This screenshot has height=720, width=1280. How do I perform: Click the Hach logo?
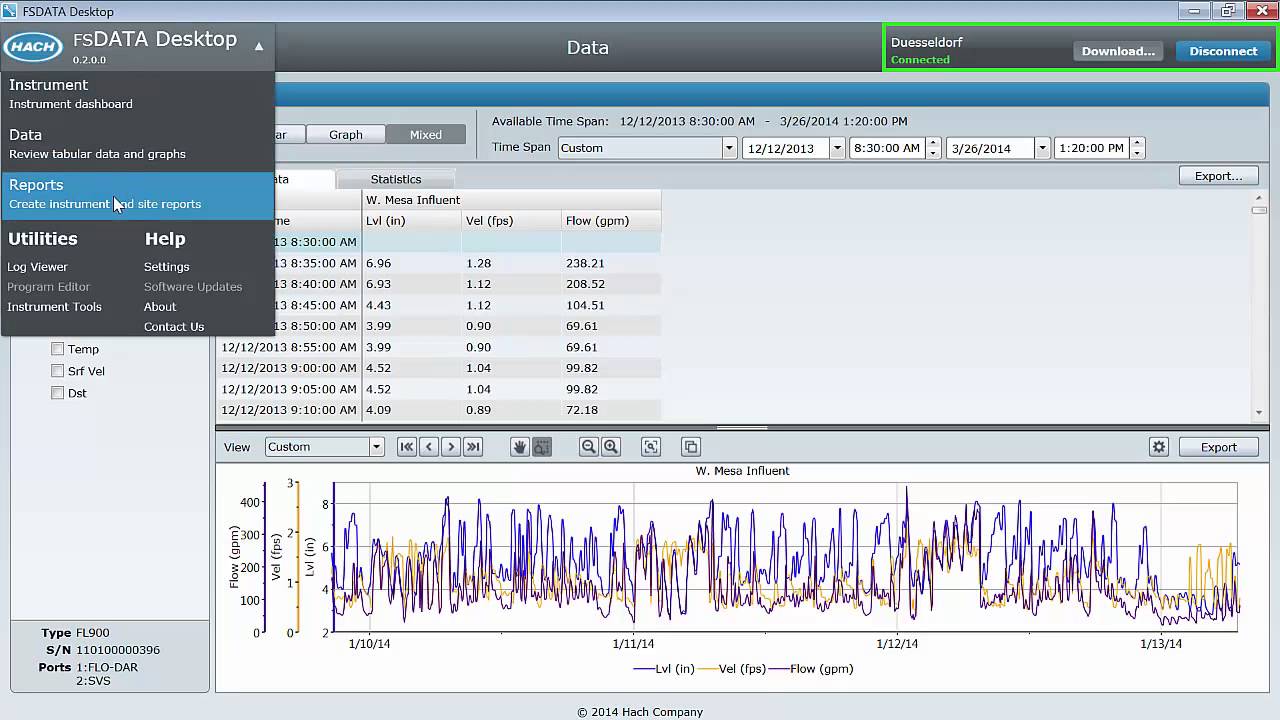pyautogui.click(x=33, y=47)
